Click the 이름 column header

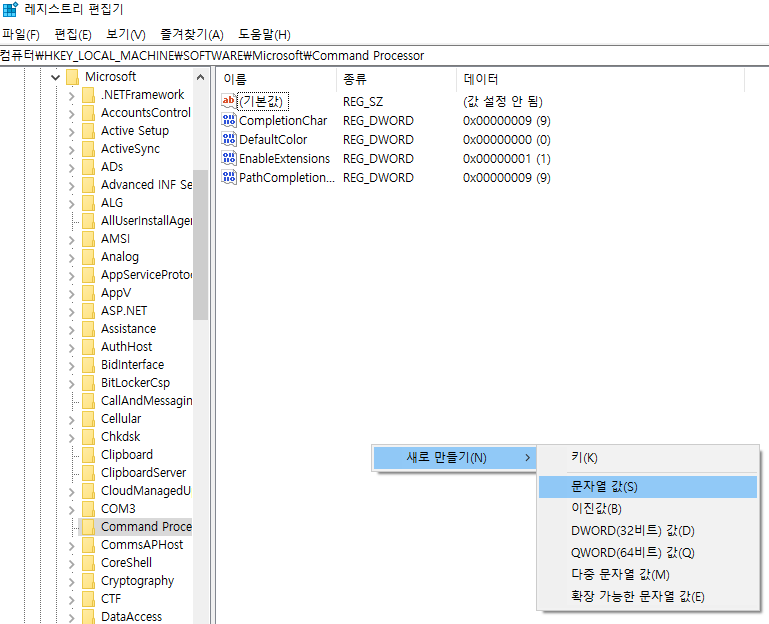(x=277, y=79)
